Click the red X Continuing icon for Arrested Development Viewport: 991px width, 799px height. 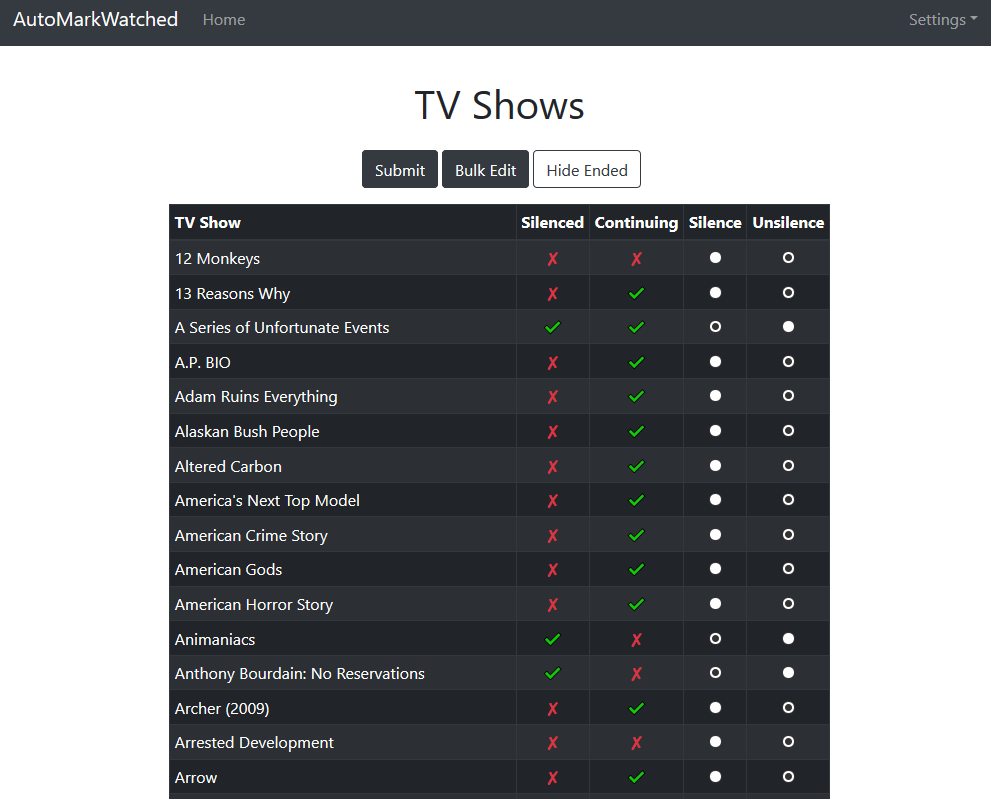click(x=636, y=743)
